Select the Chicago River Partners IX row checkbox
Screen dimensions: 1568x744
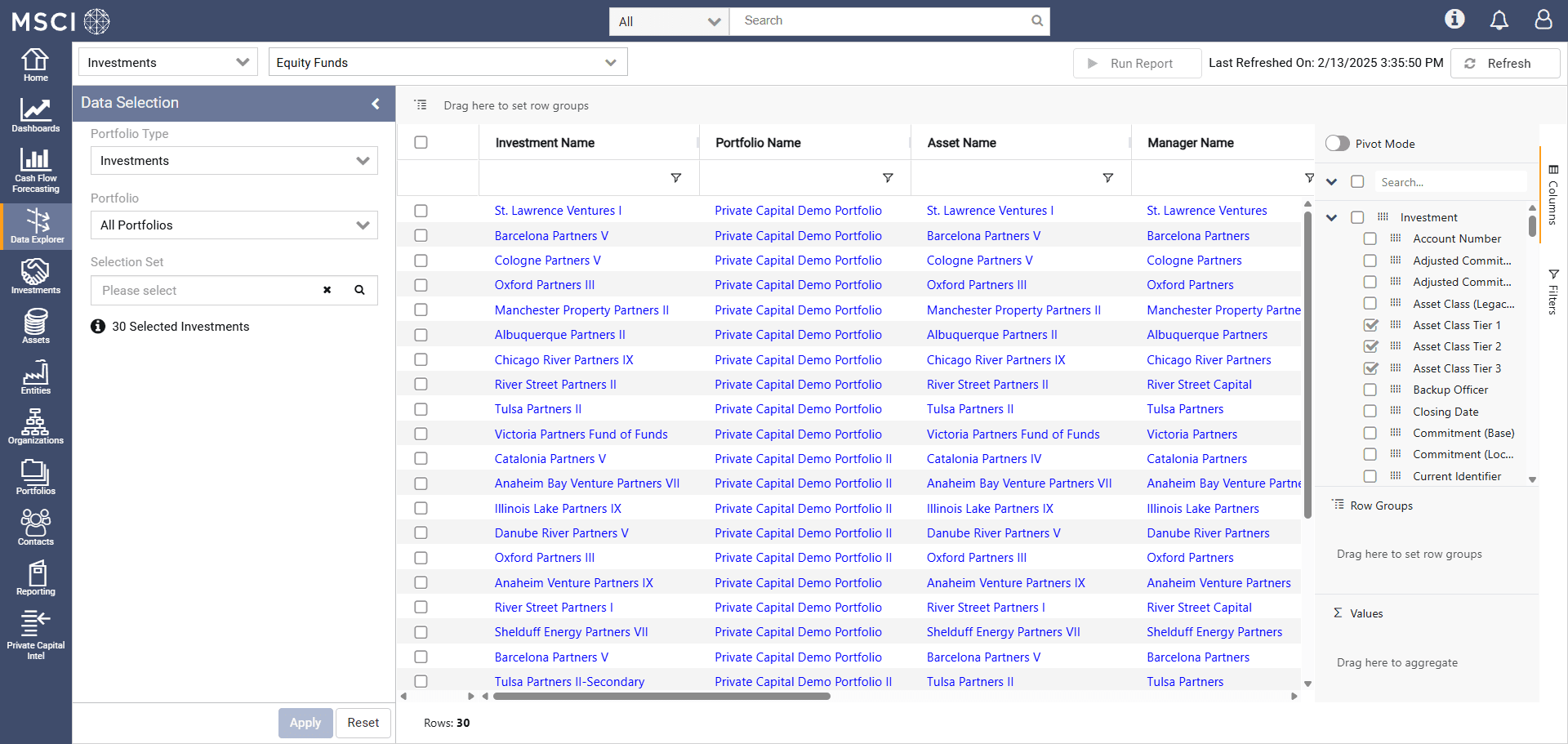pyautogui.click(x=421, y=359)
